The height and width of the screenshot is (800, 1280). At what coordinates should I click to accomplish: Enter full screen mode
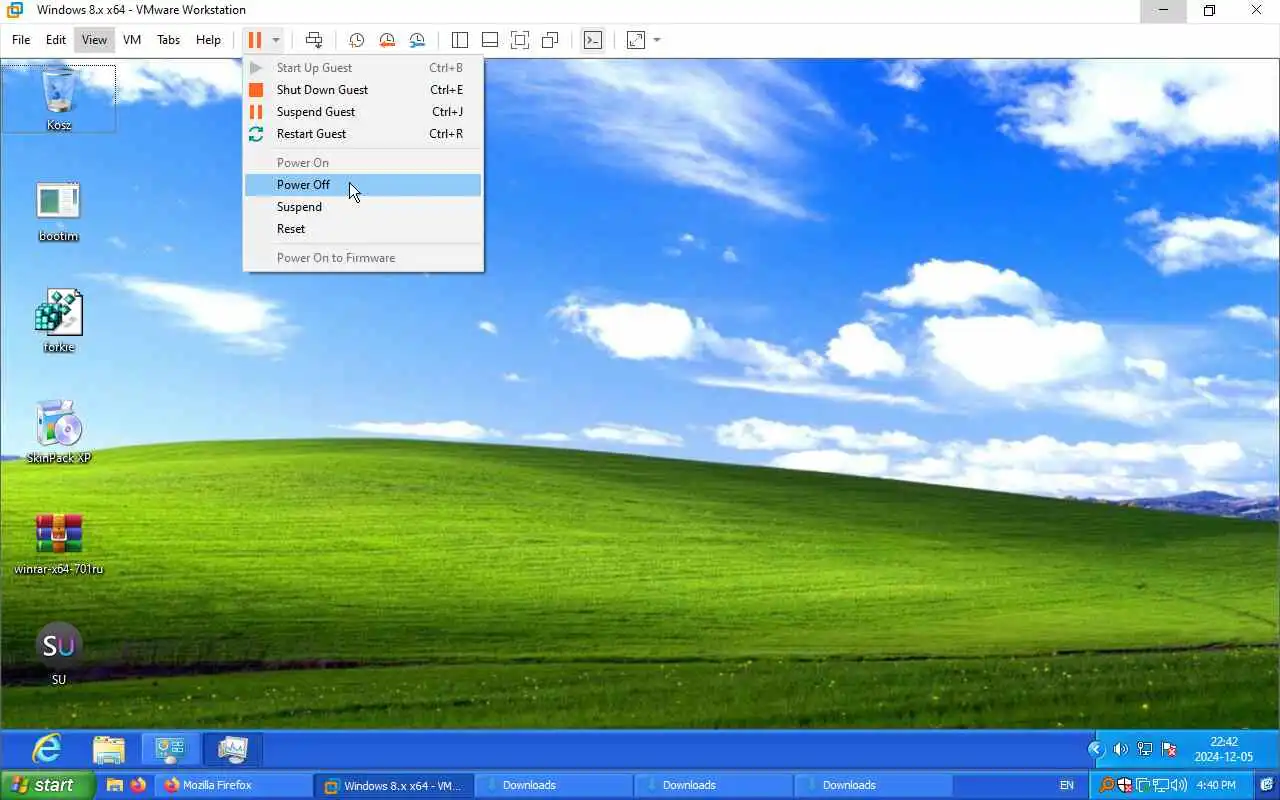[520, 40]
